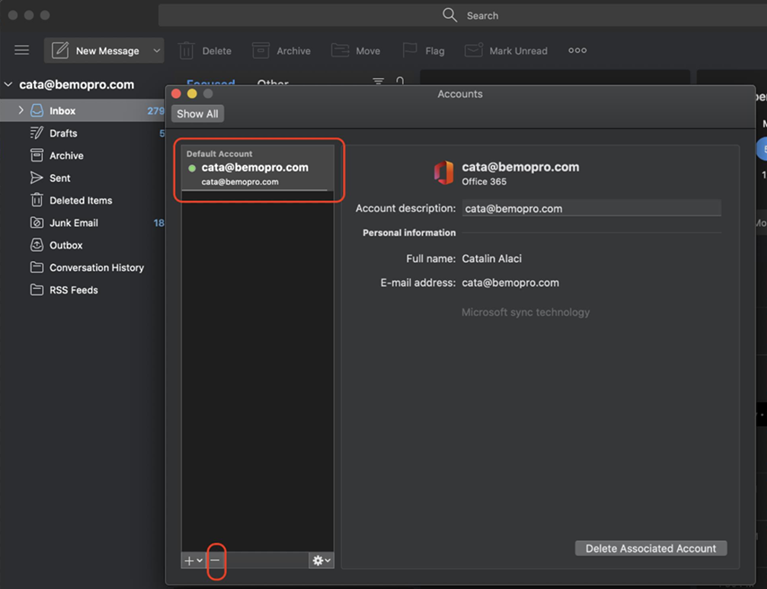
Task: Click Show All in Accounts window
Action: pos(198,114)
